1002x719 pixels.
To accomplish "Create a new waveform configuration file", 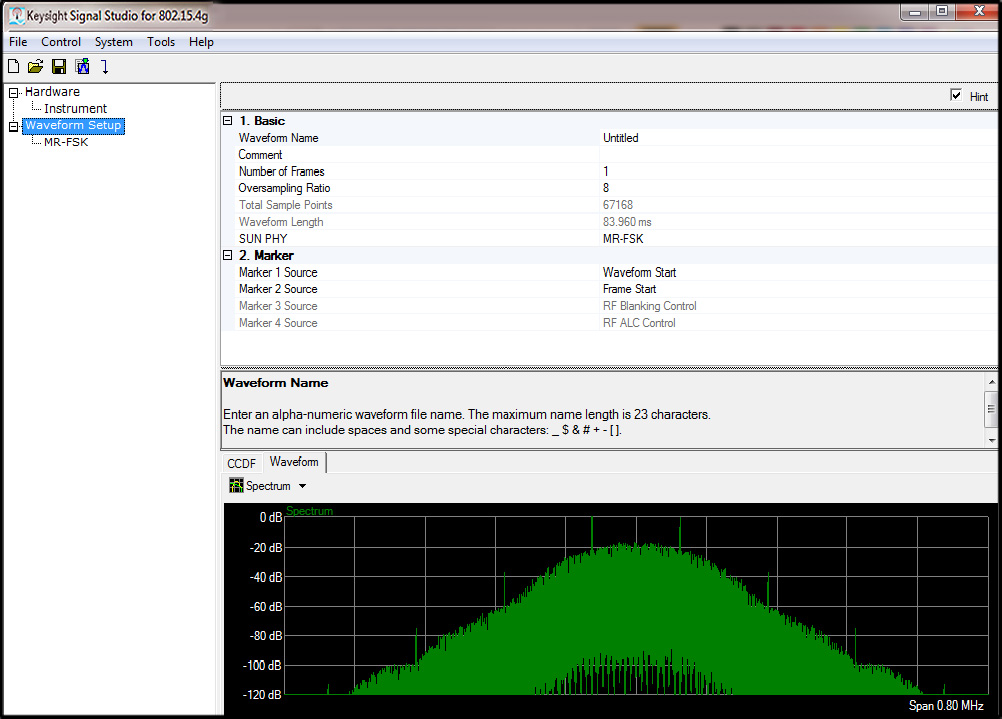I will [12, 66].
